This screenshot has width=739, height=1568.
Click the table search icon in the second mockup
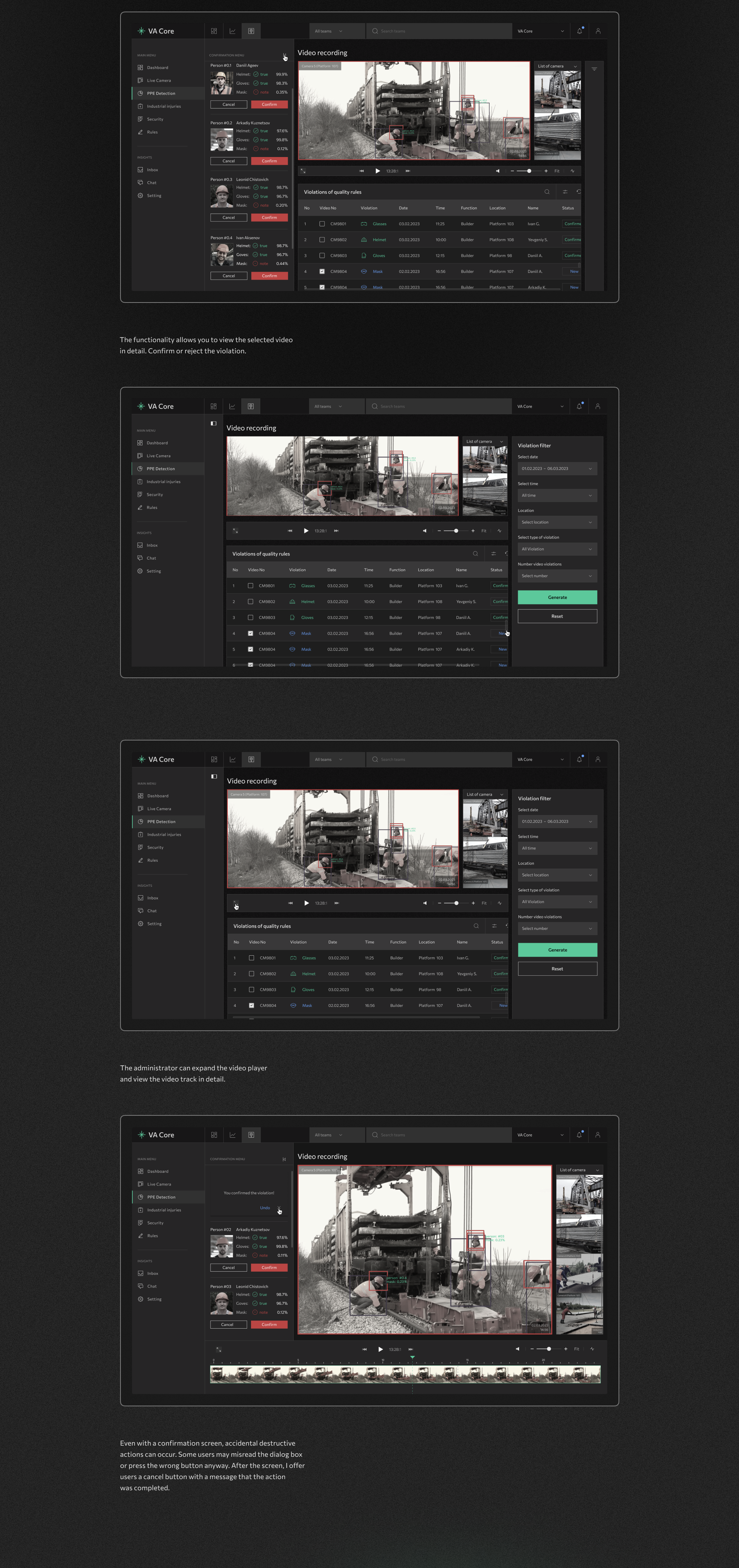pyautogui.click(x=475, y=554)
